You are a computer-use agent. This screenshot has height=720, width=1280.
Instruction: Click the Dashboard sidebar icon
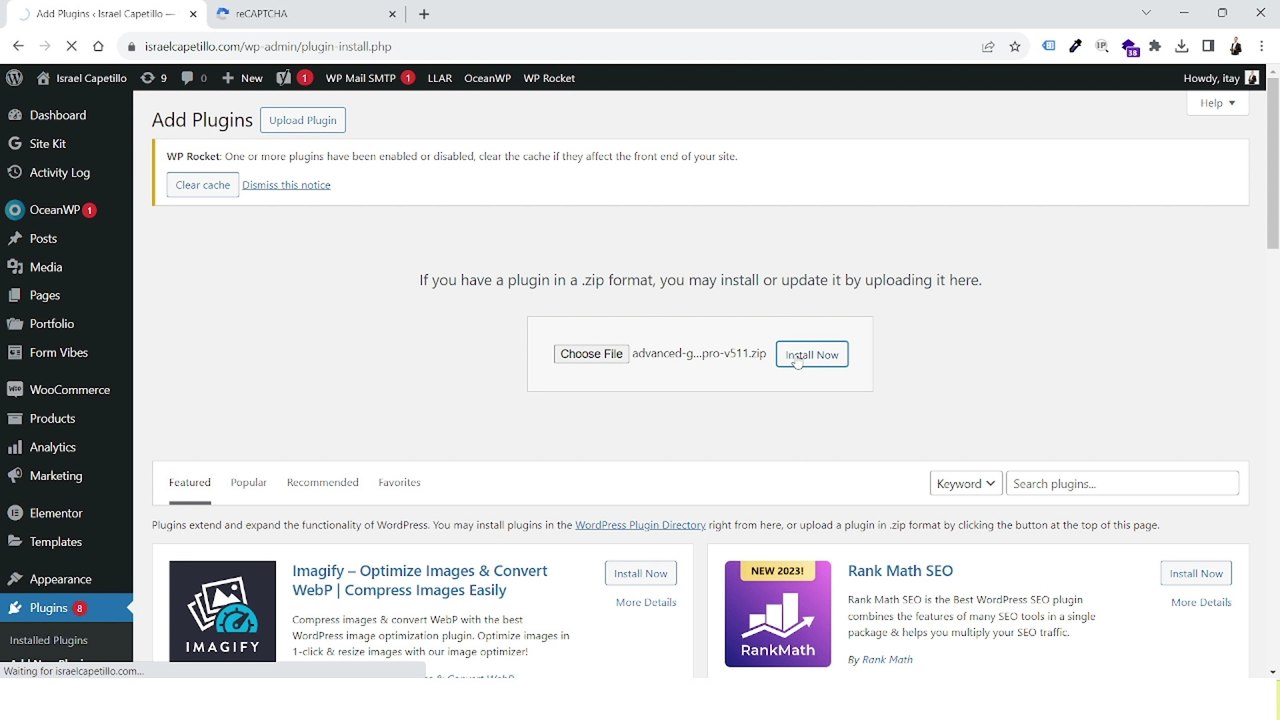(x=15, y=115)
